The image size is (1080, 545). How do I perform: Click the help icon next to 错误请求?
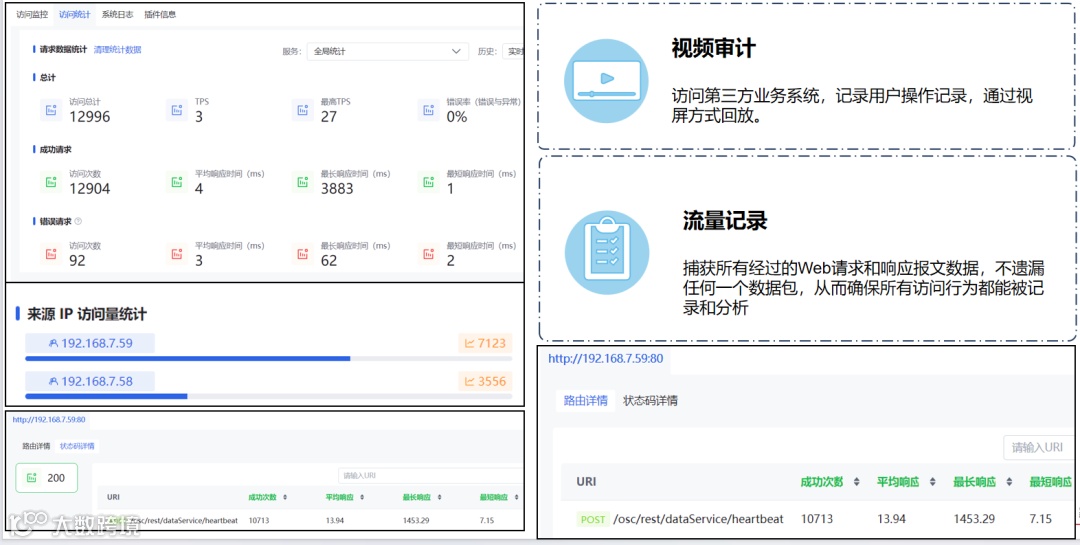78,221
